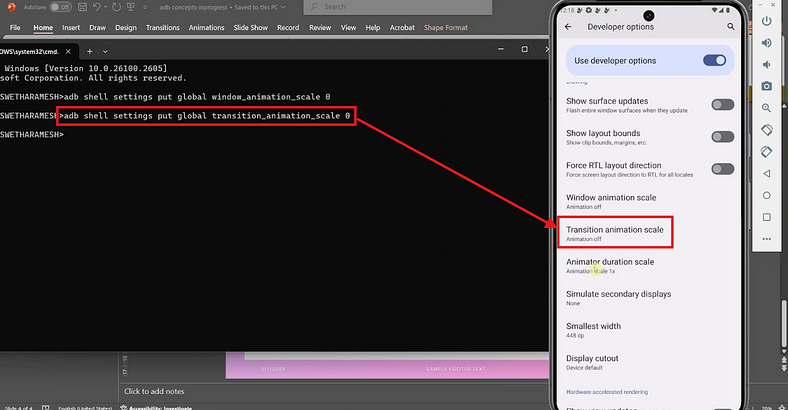Tap the search icon in Developer options
This screenshot has width=788, height=410.
click(730, 27)
